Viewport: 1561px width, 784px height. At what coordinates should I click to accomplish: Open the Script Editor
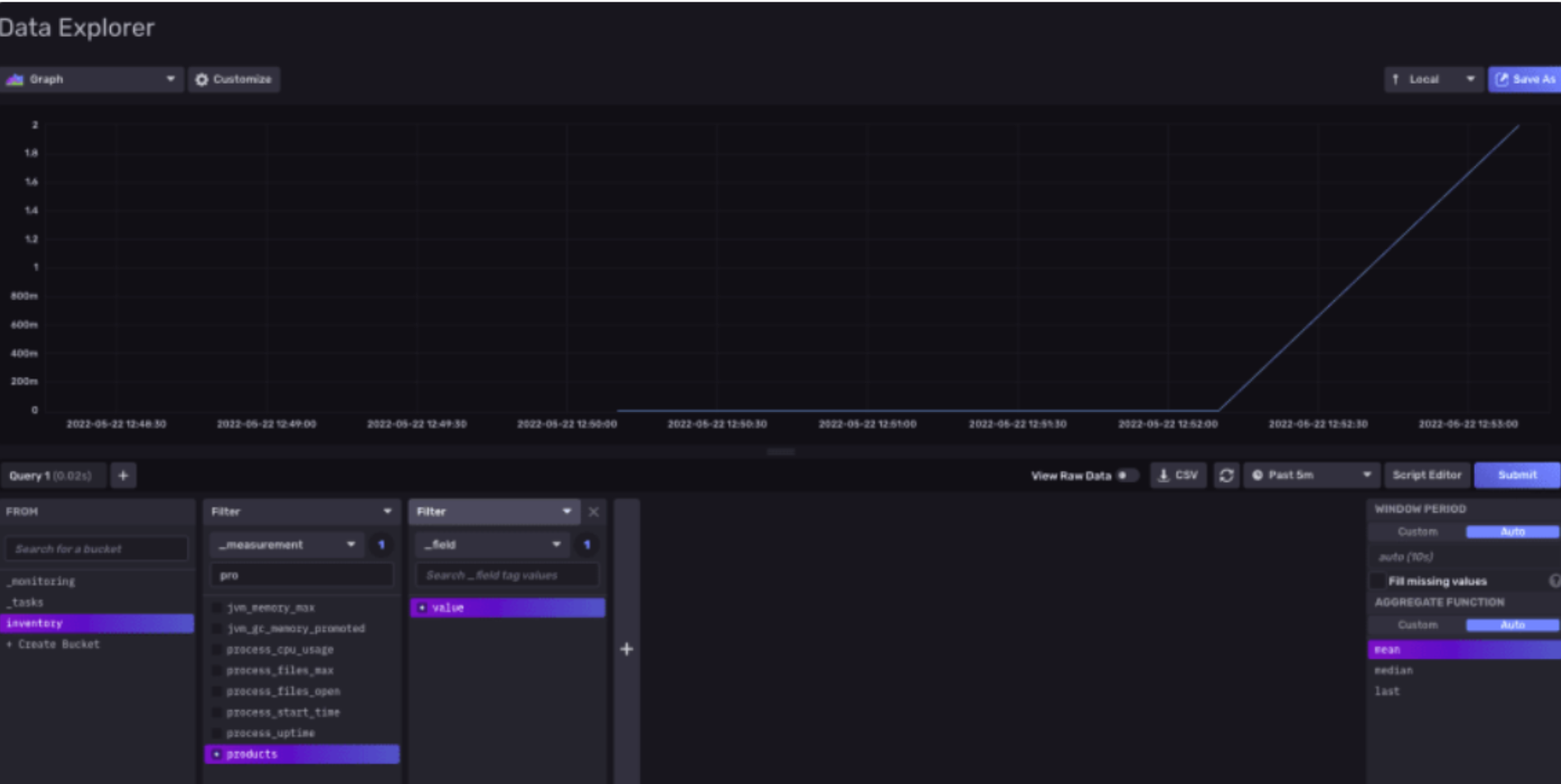pyautogui.click(x=1427, y=475)
